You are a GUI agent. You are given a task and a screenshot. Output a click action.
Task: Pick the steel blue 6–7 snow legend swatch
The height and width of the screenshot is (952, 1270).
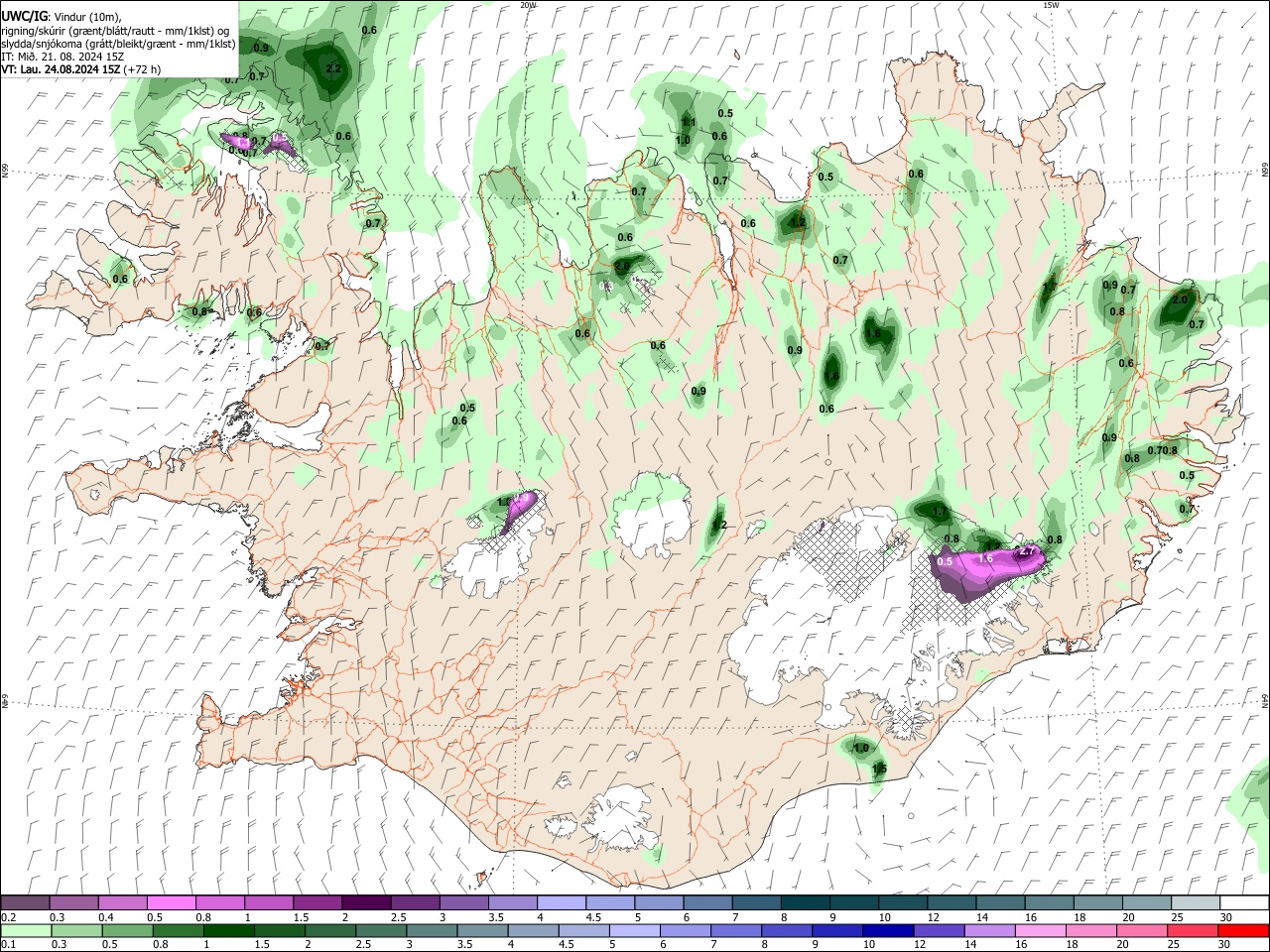pos(705,902)
